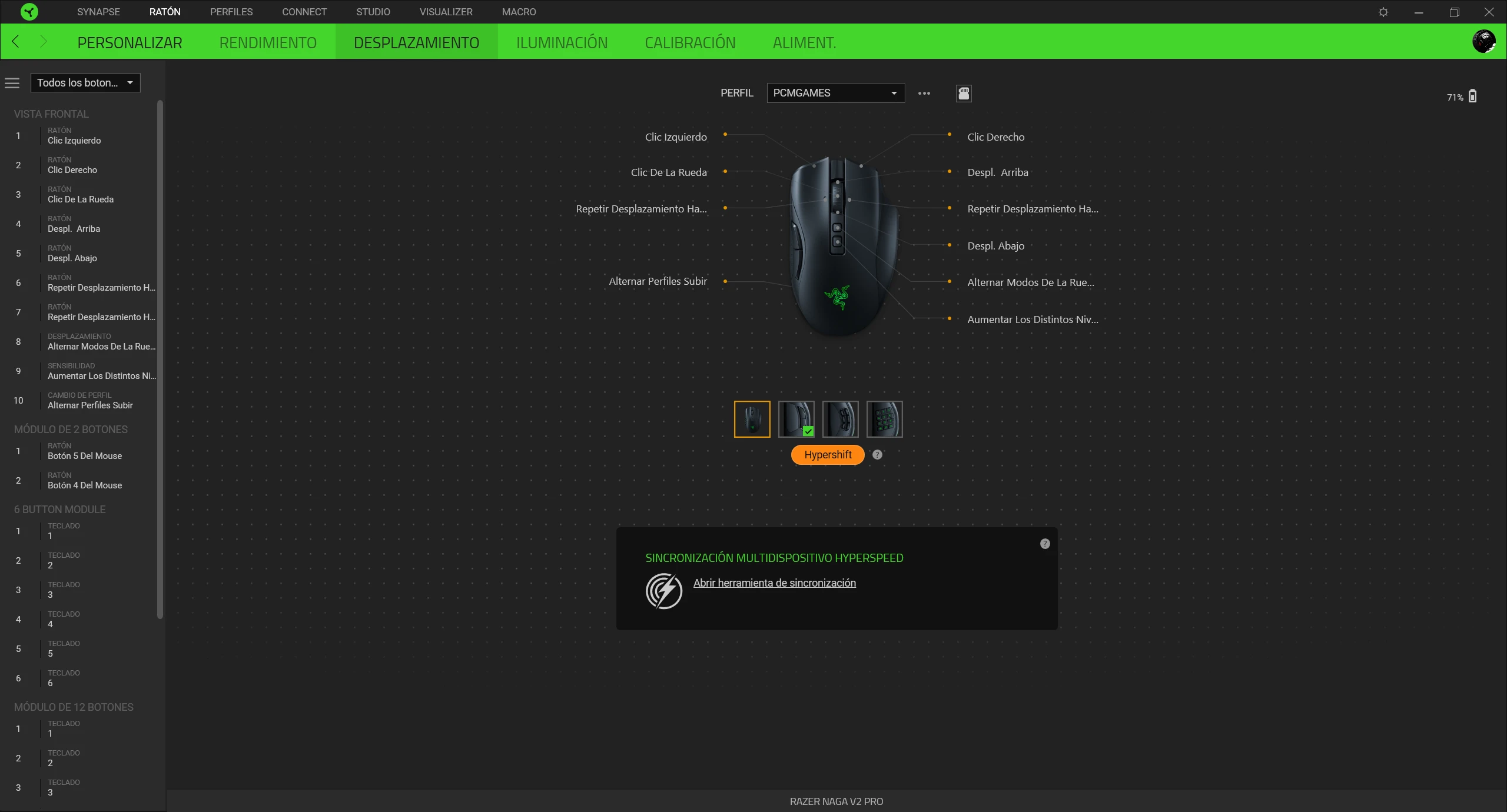
Task: Click the 71% battery percentage text
Action: [x=1455, y=98]
